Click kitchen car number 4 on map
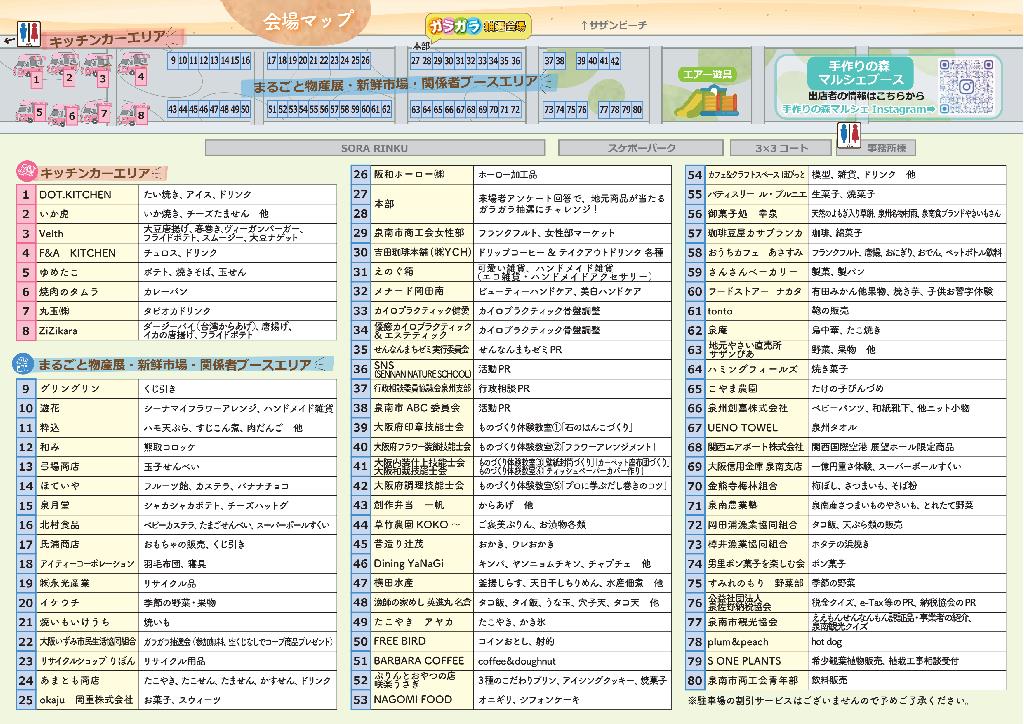The image size is (1024, 724). coord(141,75)
